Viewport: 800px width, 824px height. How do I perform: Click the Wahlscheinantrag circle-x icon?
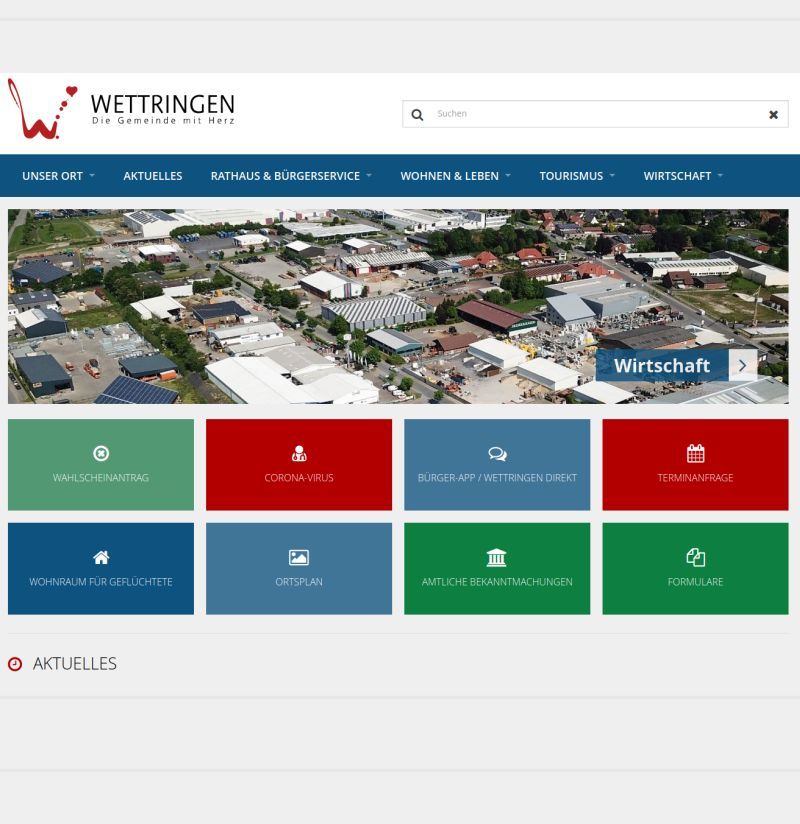click(x=101, y=453)
